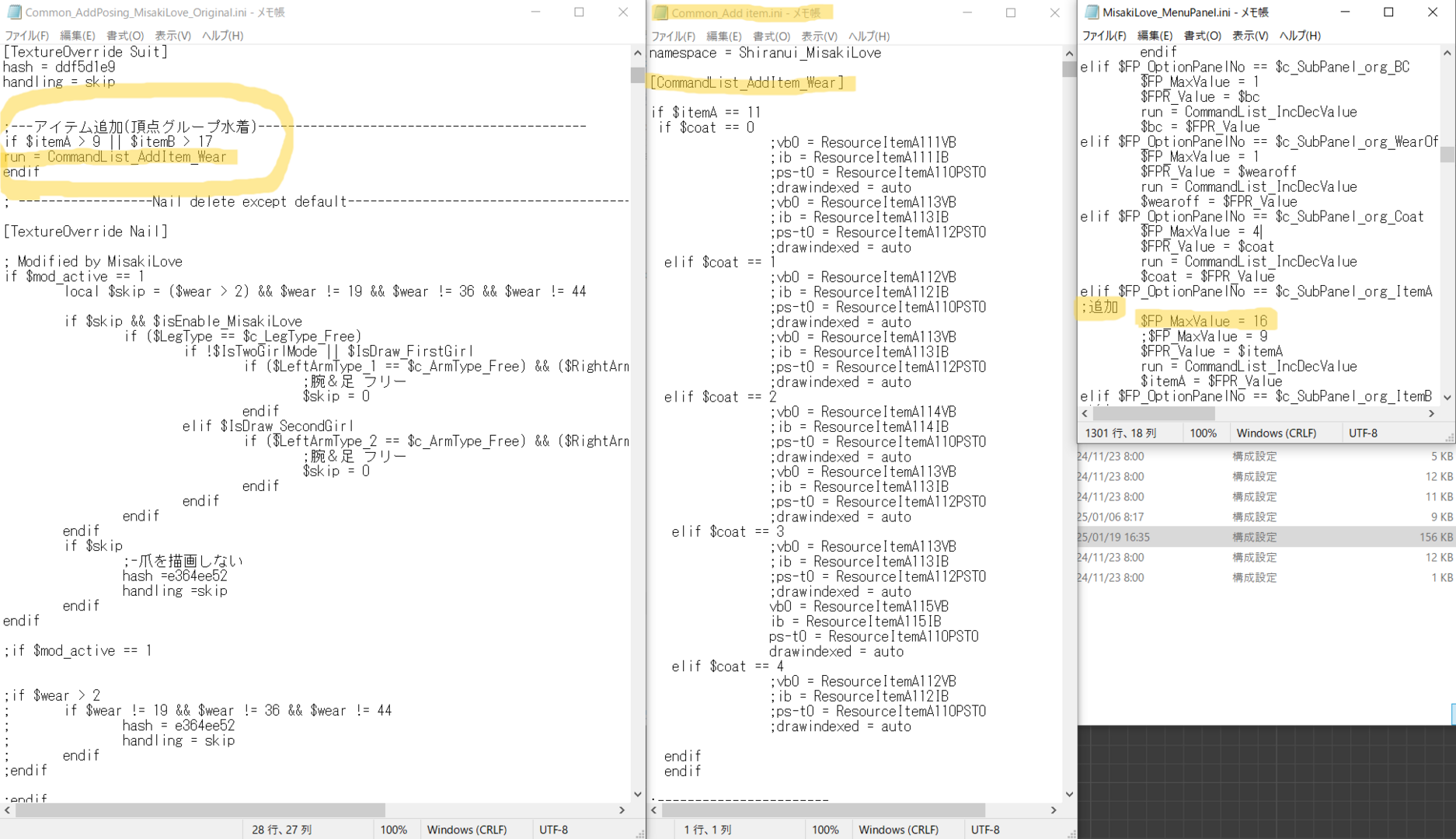
Task: Select file row dated 25/01/06 8:17
Action: [x=1265, y=517]
